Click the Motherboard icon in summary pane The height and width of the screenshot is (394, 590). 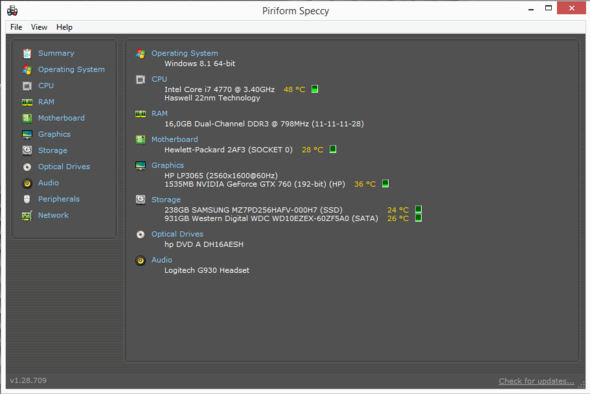point(141,140)
